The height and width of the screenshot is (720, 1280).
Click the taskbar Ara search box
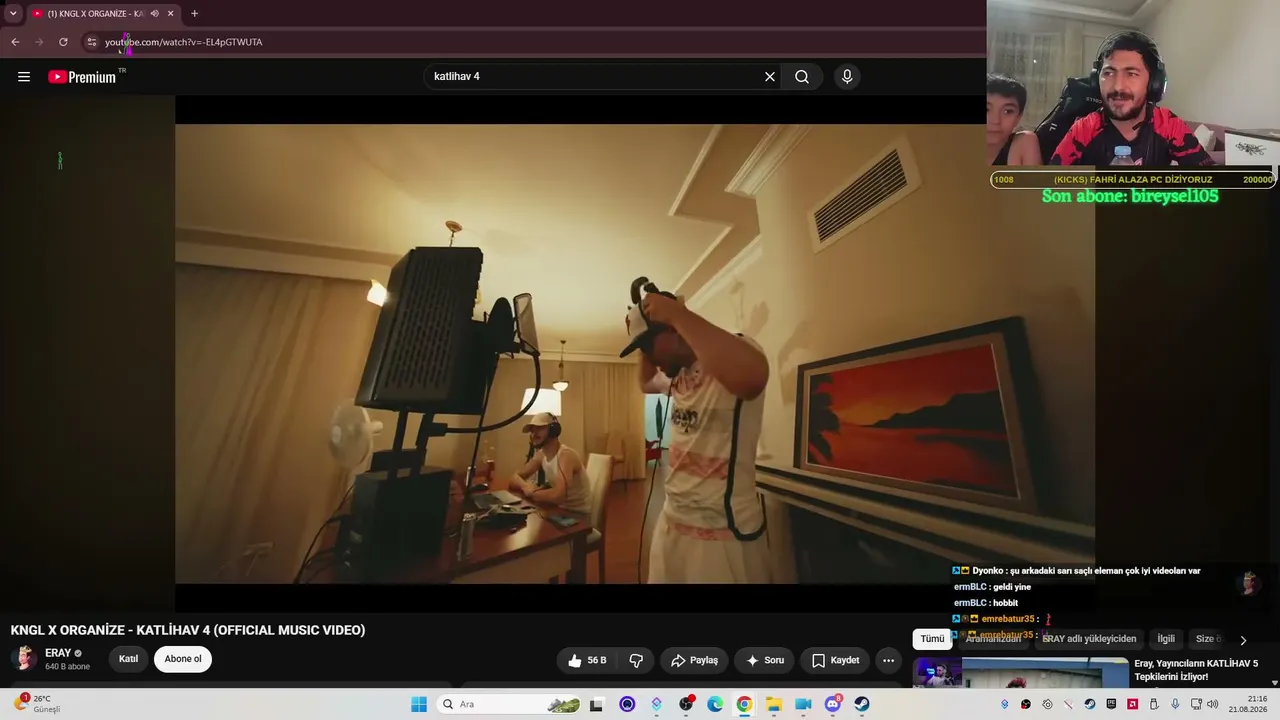(x=507, y=704)
